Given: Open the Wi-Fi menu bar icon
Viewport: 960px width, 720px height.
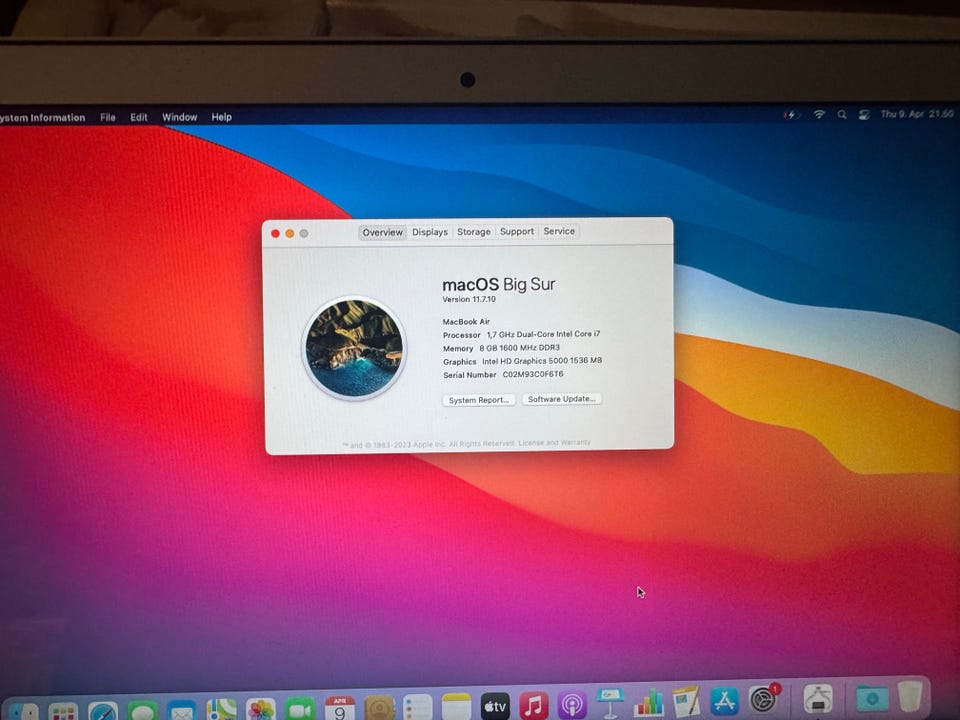Looking at the screenshot, I should (819, 114).
